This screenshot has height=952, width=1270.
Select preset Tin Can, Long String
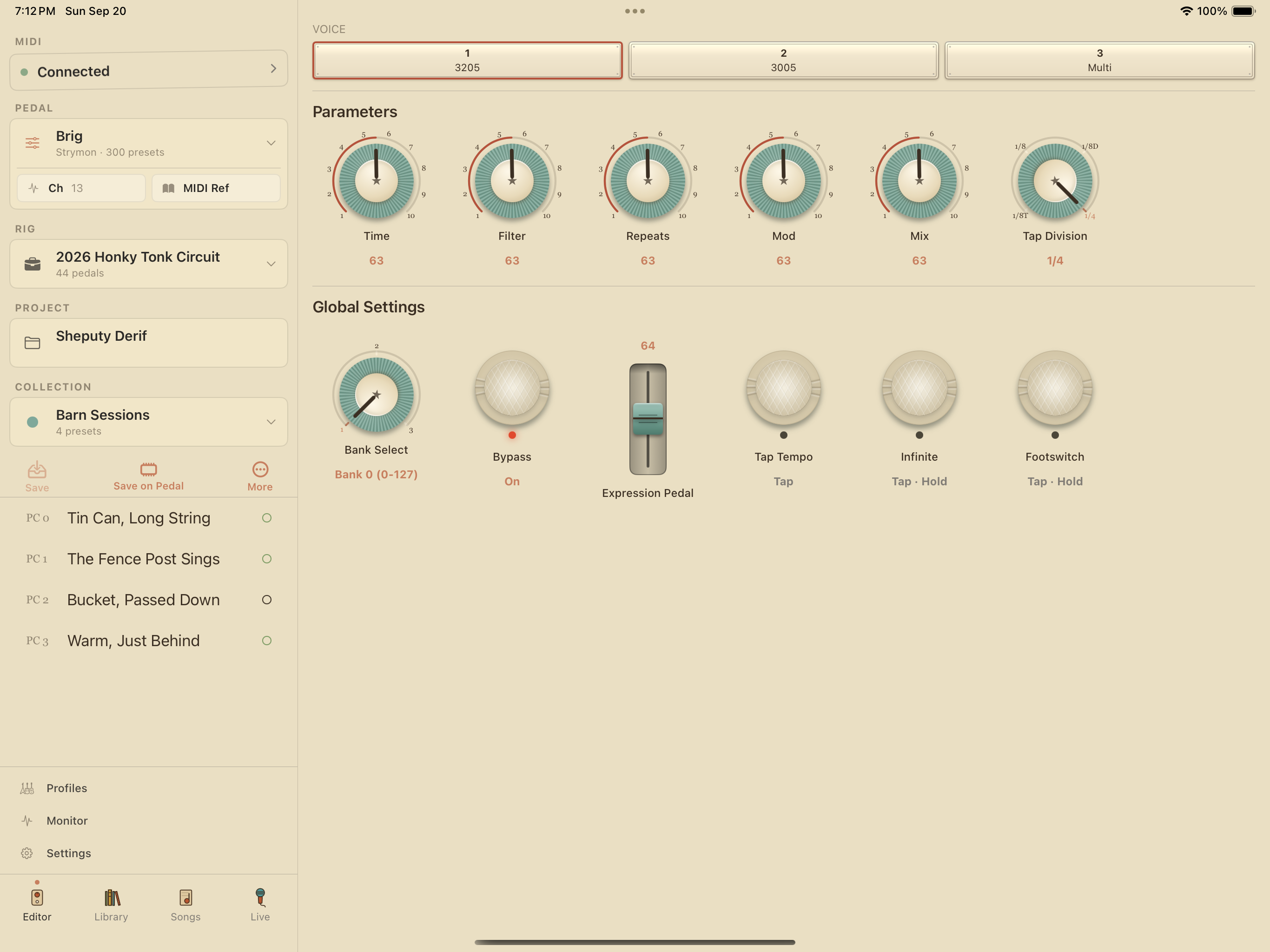click(x=149, y=518)
